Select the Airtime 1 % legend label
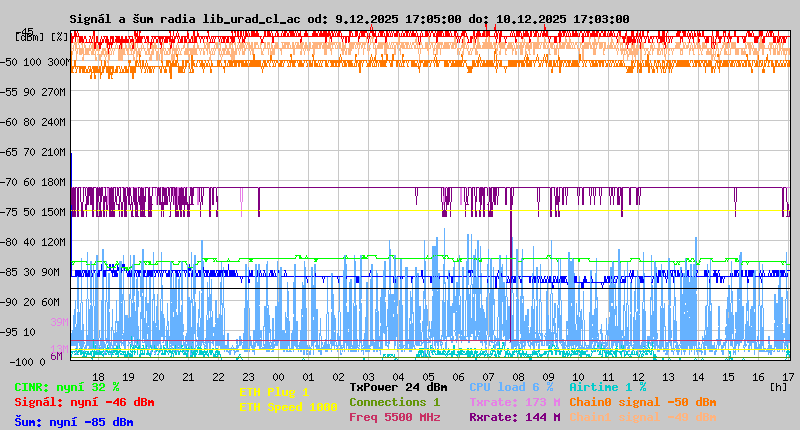The width and height of the screenshot is (800, 430). pyautogui.click(x=607, y=386)
